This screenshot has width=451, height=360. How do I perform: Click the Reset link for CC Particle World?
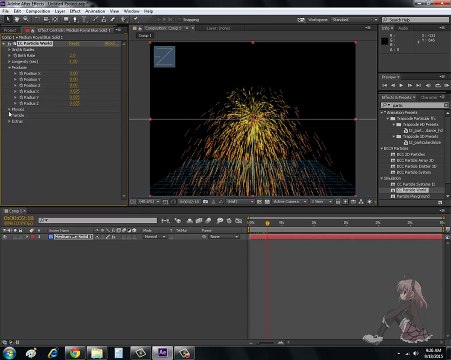[74, 44]
